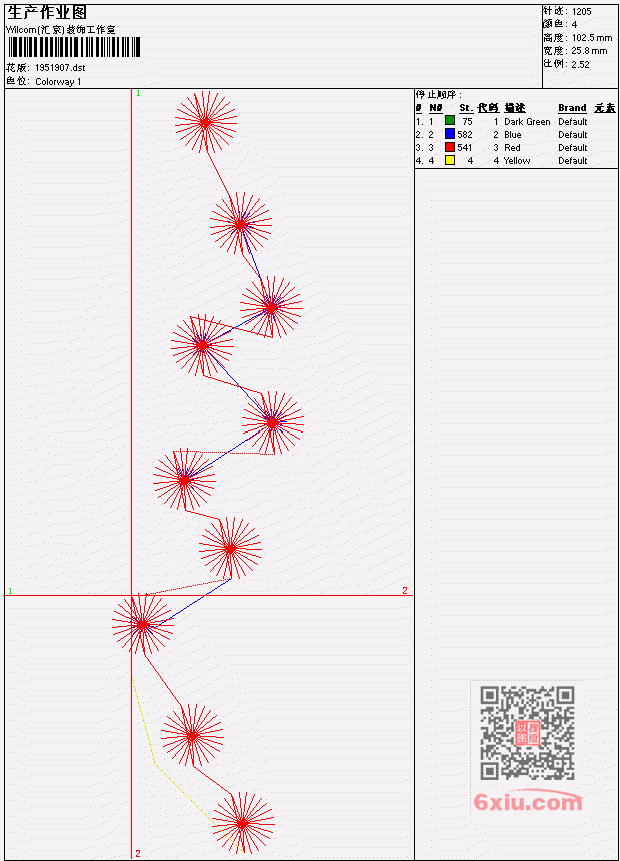Click the Blue thread color swatch
Image resolution: width=620 pixels, height=861 pixels.
[x=450, y=134]
